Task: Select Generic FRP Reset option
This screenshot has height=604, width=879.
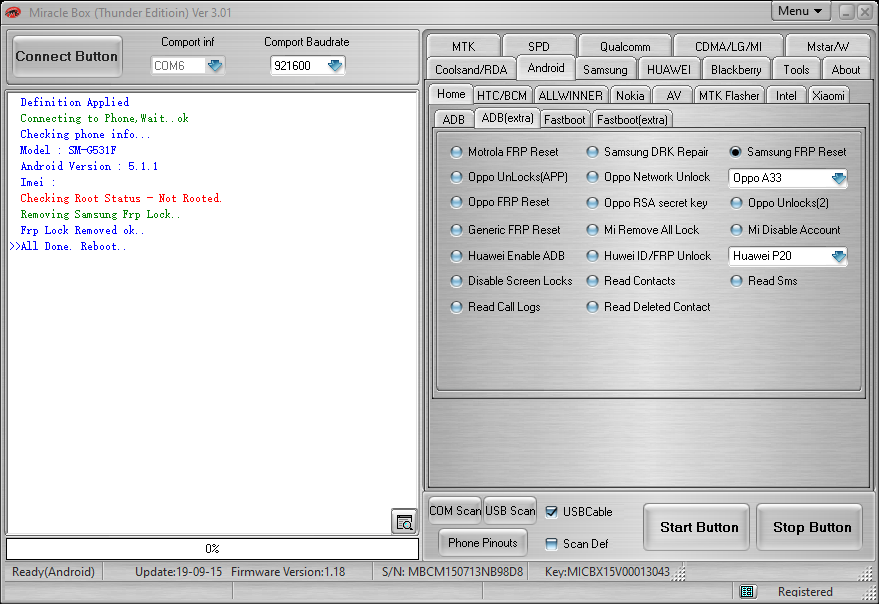Action: tap(505, 230)
